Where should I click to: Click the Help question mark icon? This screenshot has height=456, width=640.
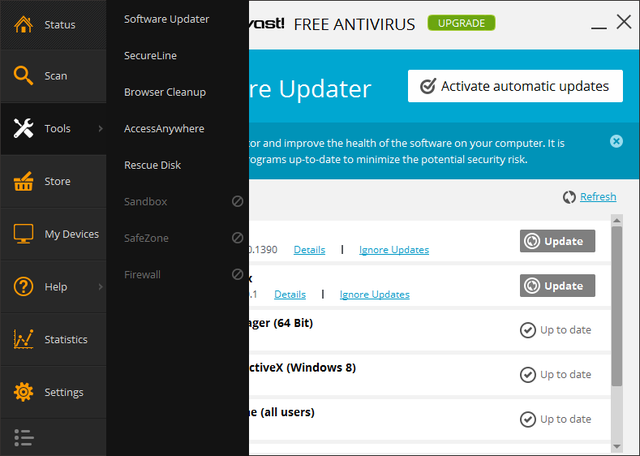[23, 287]
